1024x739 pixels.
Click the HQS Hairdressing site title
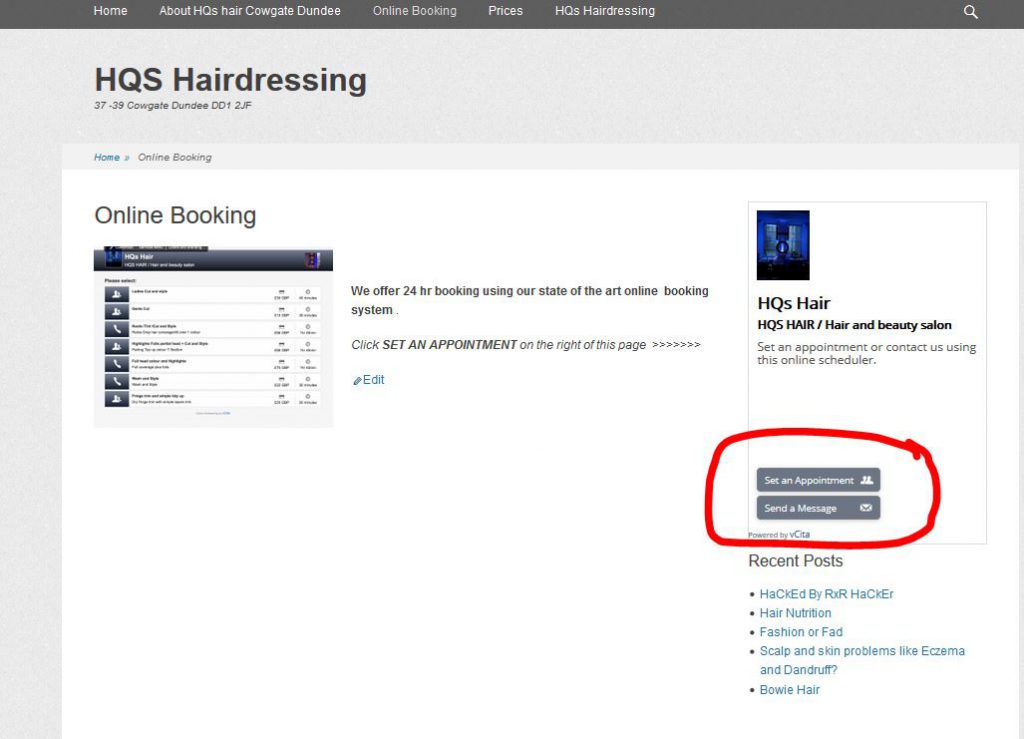[231, 80]
